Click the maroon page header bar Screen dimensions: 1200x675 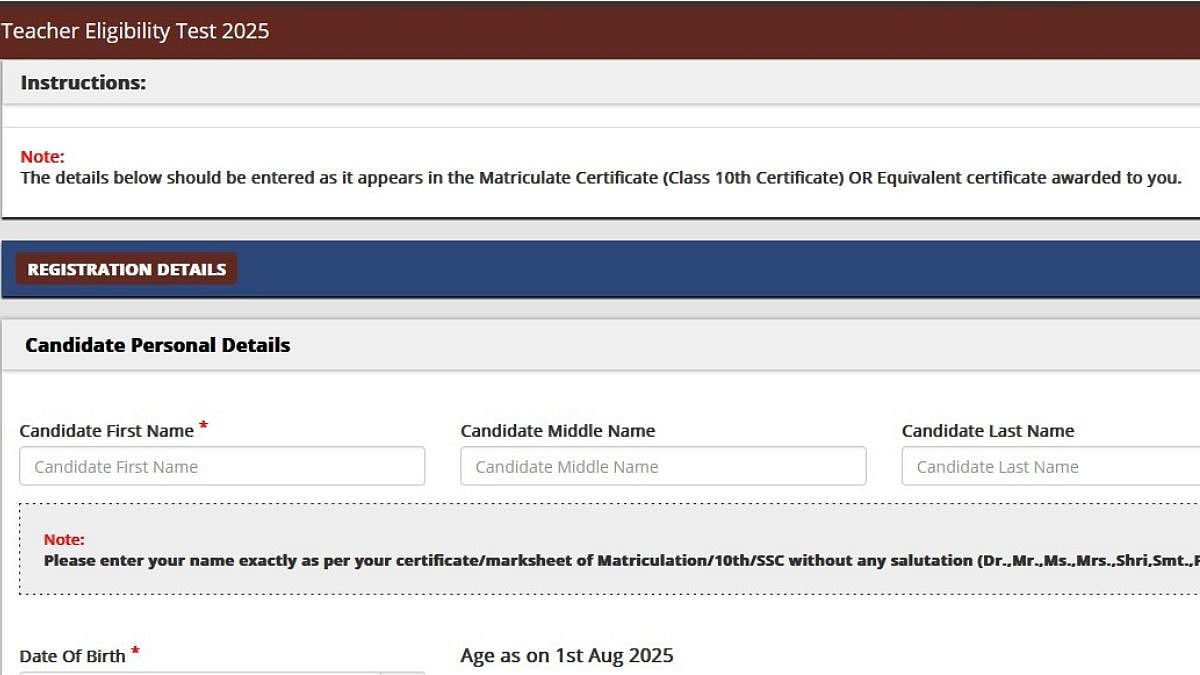click(x=700, y=31)
